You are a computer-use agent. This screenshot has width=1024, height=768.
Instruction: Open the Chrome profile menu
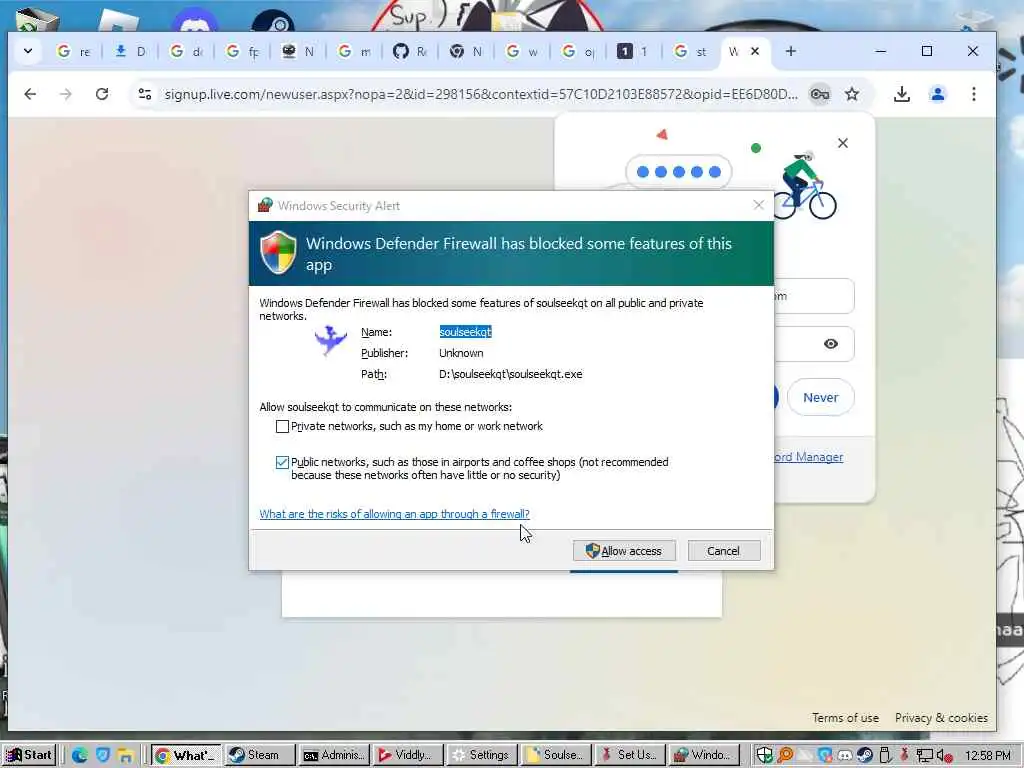938,94
